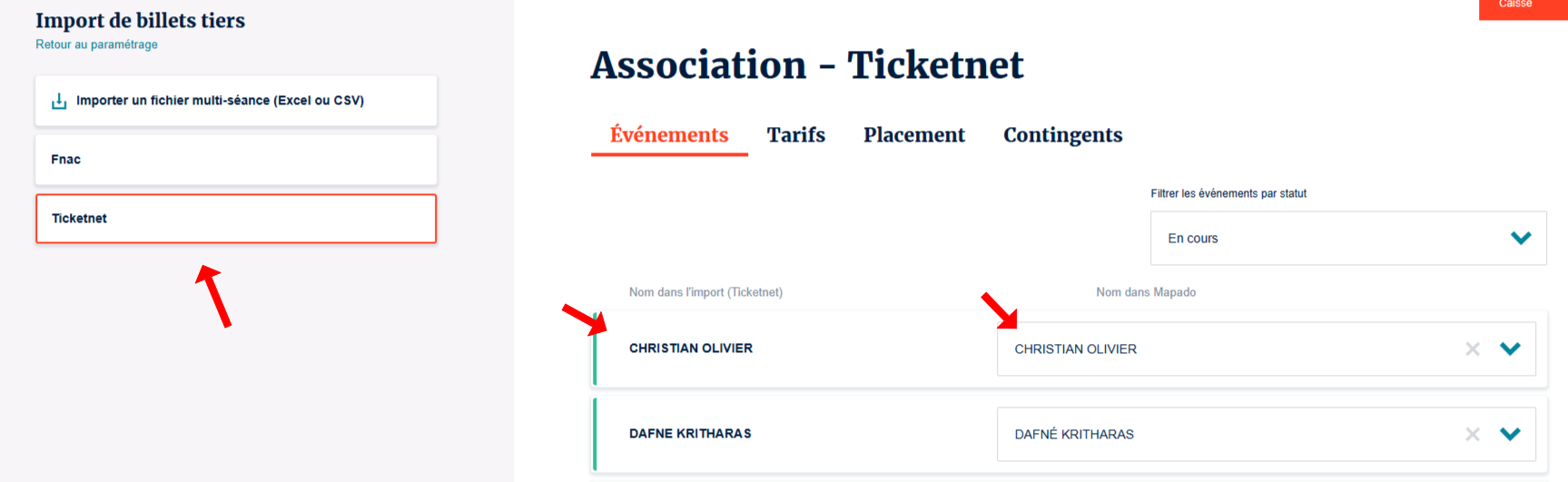The width and height of the screenshot is (1568, 482).
Task: Select the Contingents tab
Action: pyautogui.click(x=1062, y=135)
